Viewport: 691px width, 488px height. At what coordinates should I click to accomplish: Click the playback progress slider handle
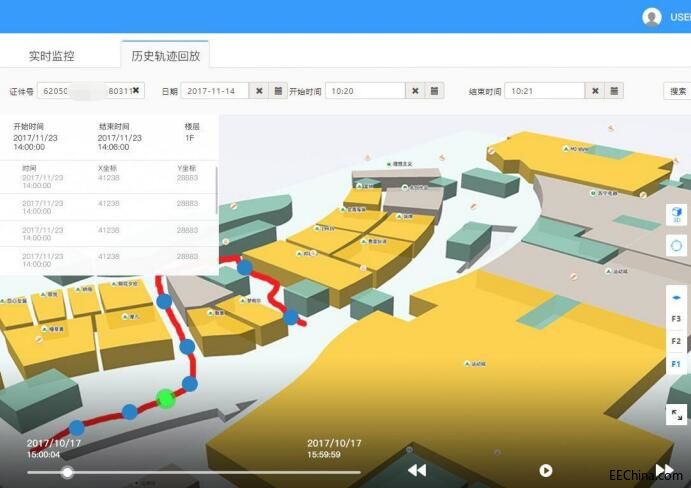(x=67, y=472)
